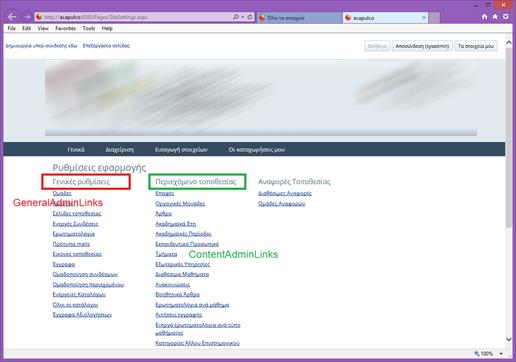
Task: Click the greyed-out Βοήθεια button
Action: 377,46
